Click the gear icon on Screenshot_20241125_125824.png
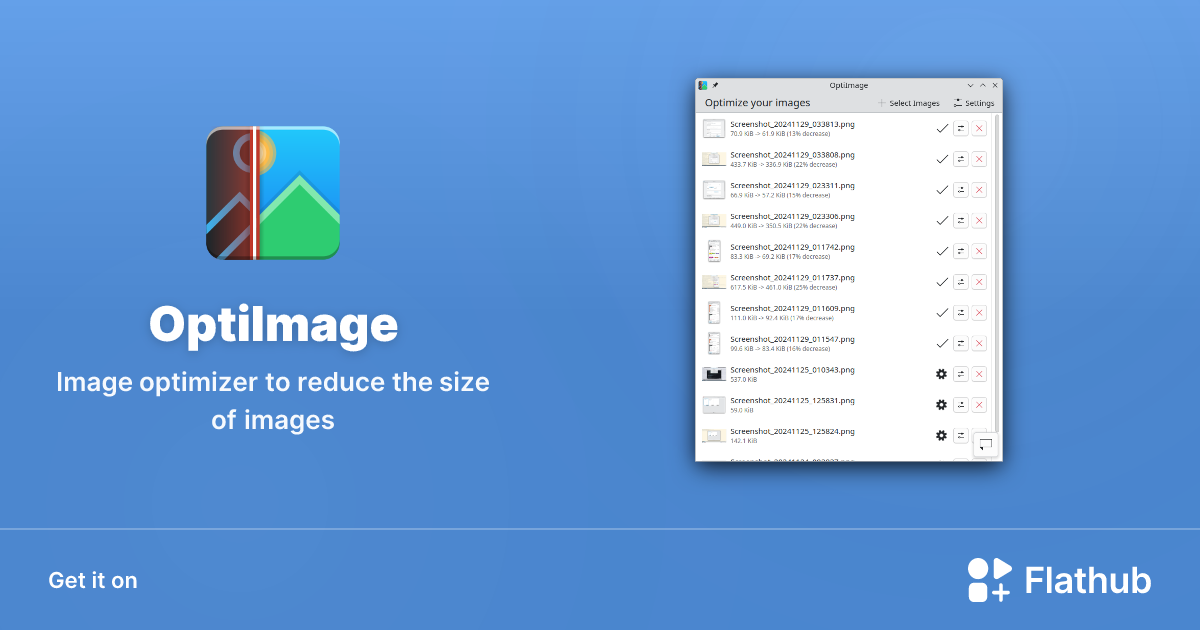 941,435
